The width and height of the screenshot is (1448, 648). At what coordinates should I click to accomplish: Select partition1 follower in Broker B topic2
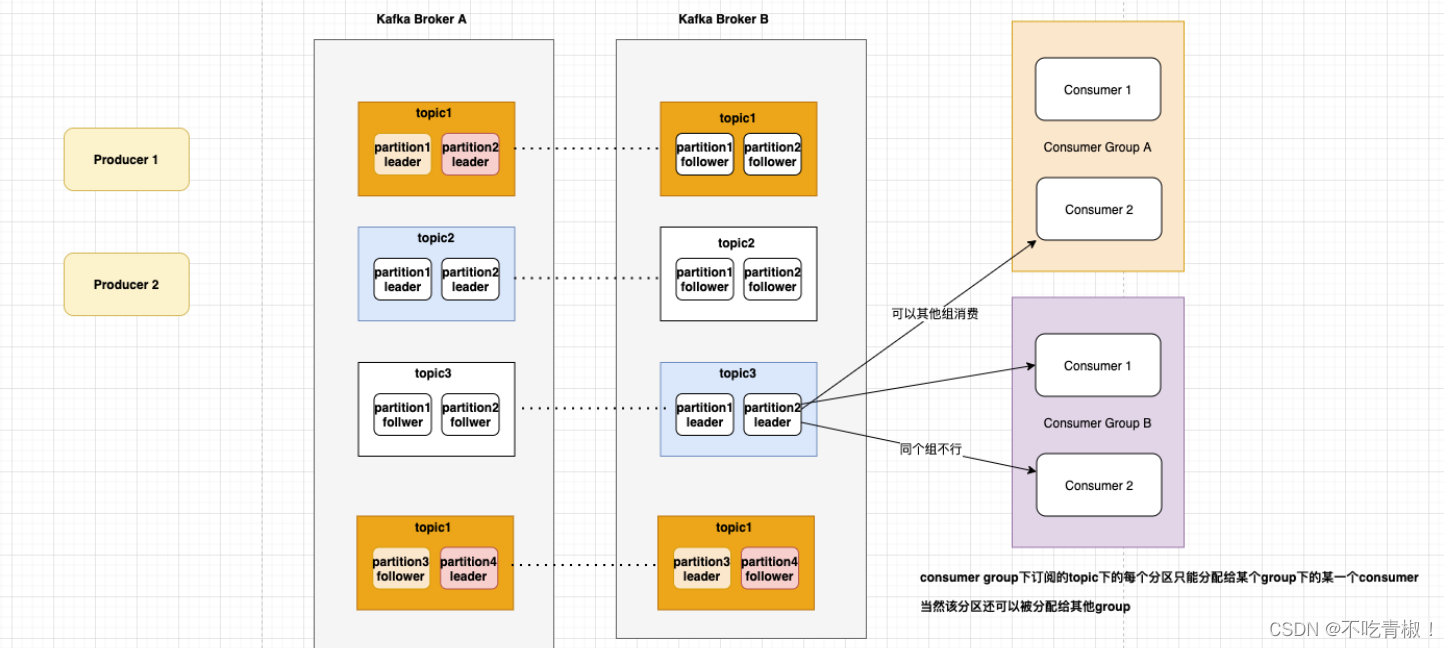click(x=705, y=279)
